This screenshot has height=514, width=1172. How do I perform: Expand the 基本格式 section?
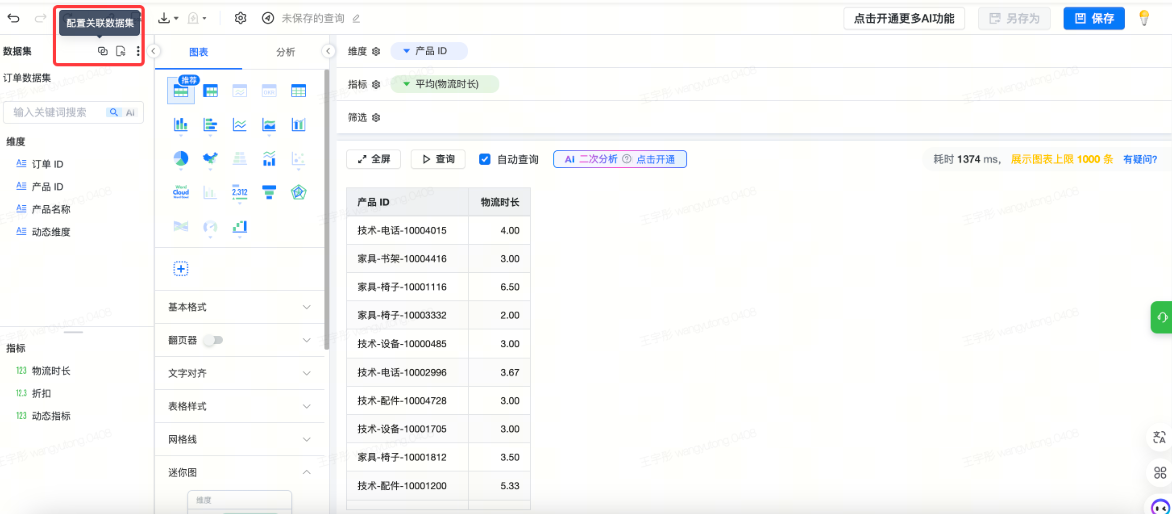[240, 307]
